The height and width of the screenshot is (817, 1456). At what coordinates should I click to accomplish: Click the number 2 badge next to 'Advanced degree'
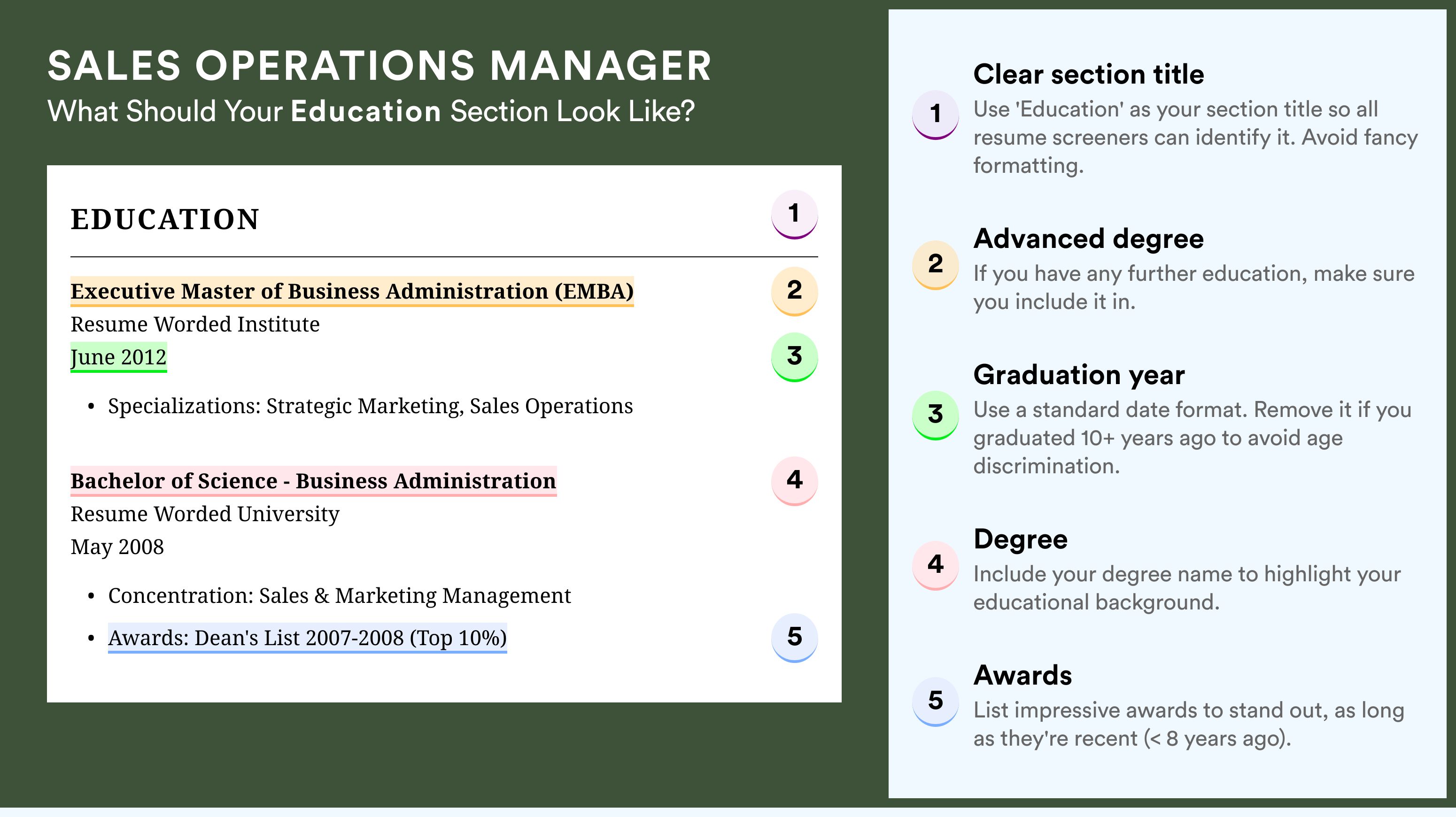pyautogui.click(x=936, y=265)
